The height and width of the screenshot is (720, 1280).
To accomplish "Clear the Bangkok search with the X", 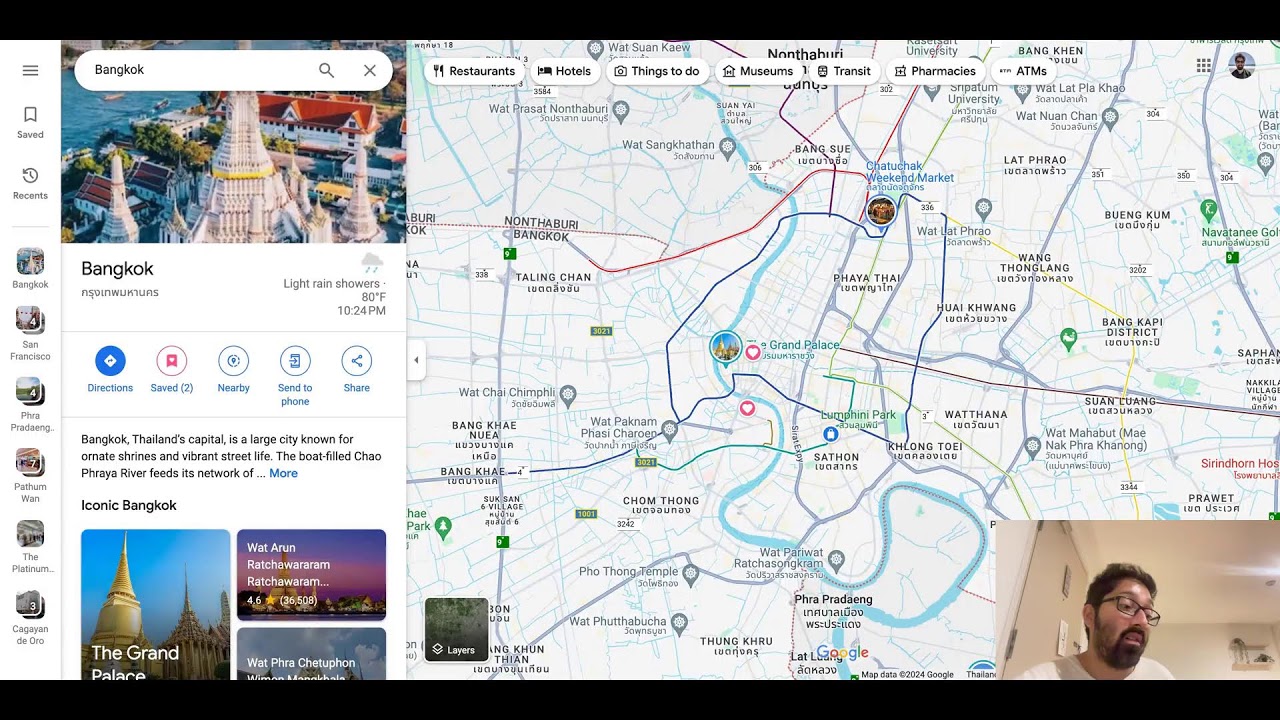I will (370, 70).
